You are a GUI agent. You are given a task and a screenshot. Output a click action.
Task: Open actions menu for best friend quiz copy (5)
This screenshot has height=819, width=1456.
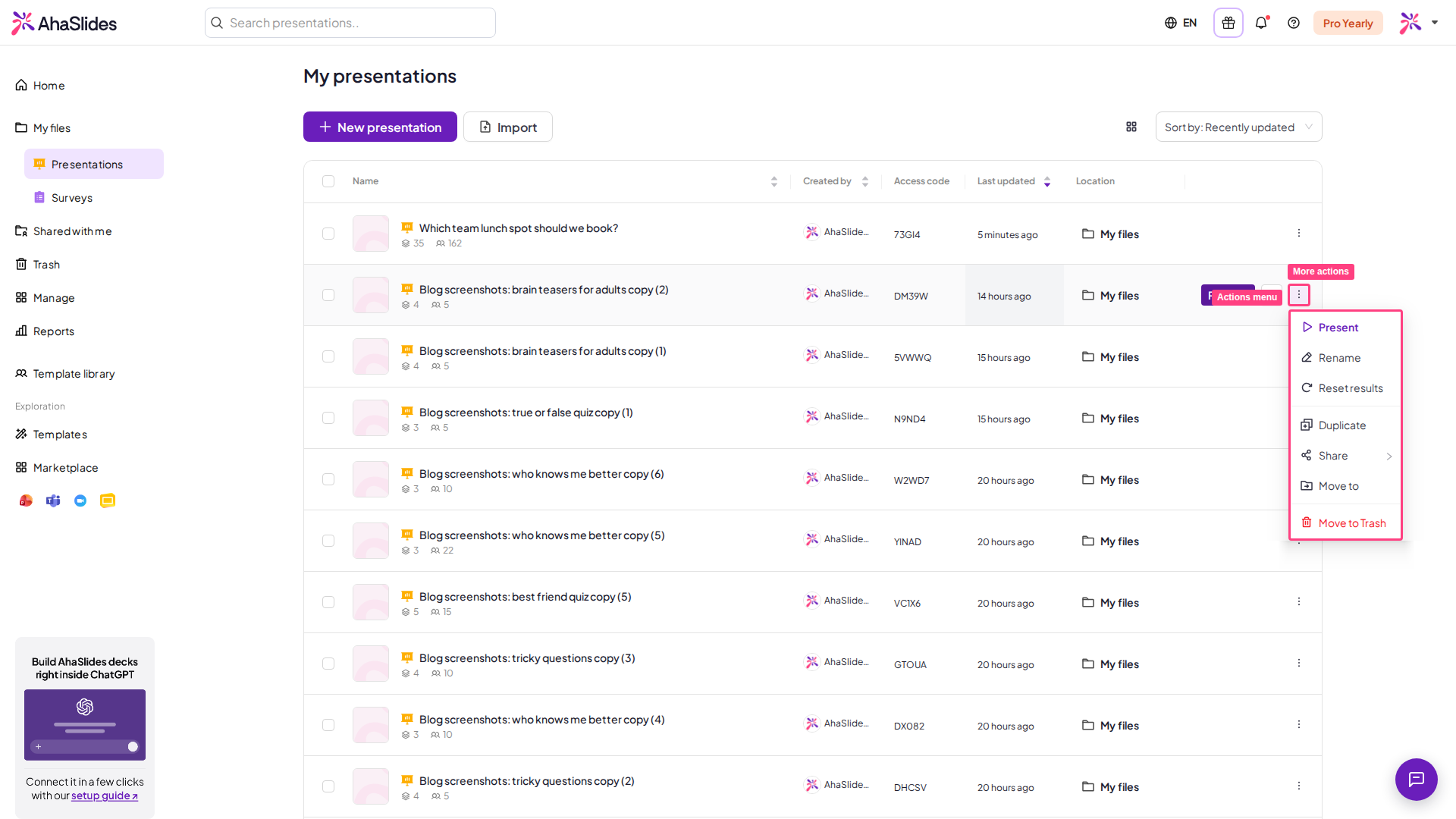pyautogui.click(x=1299, y=601)
